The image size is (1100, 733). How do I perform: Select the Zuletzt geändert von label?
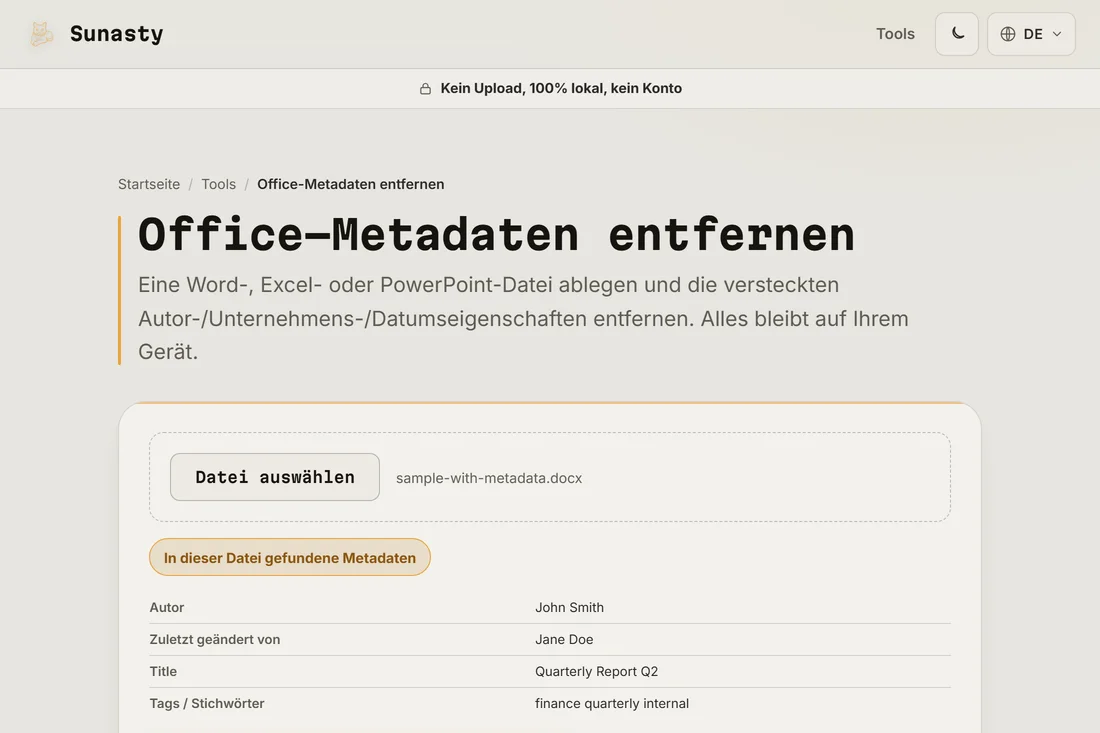pyautogui.click(x=215, y=640)
